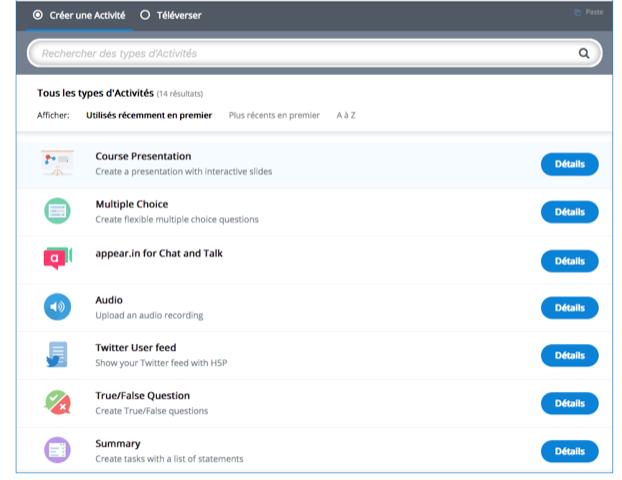Click the Twitter User feed icon
Screen dimensions: 622x480
click(x=57, y=355)
